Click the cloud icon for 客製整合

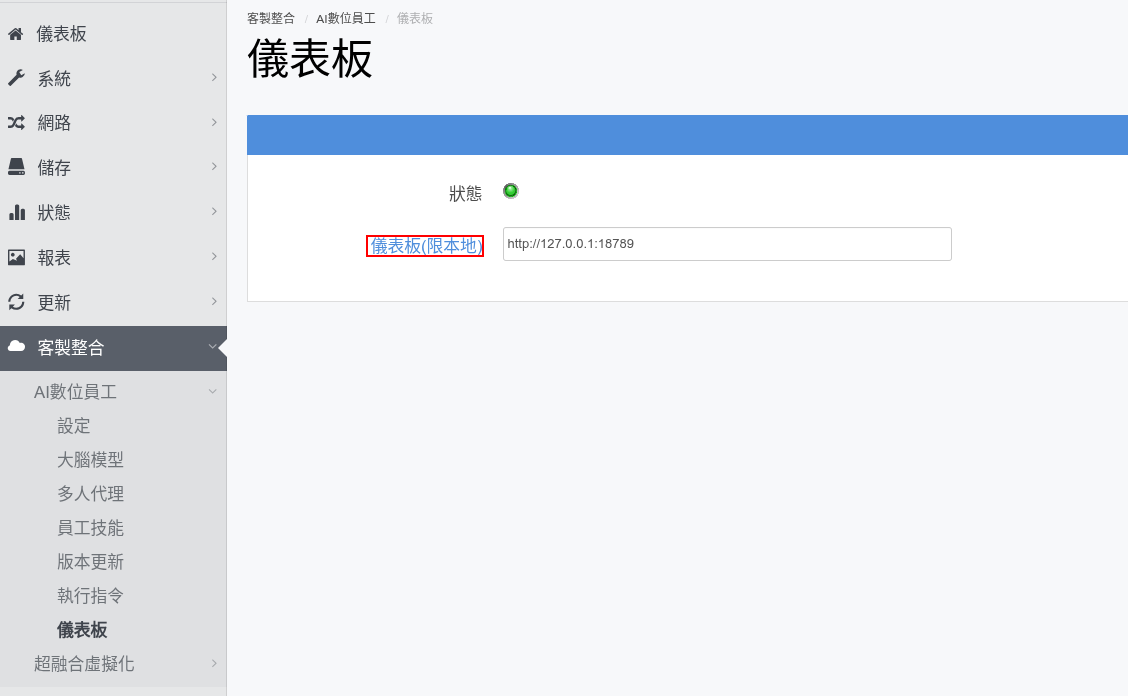[16, 346]
